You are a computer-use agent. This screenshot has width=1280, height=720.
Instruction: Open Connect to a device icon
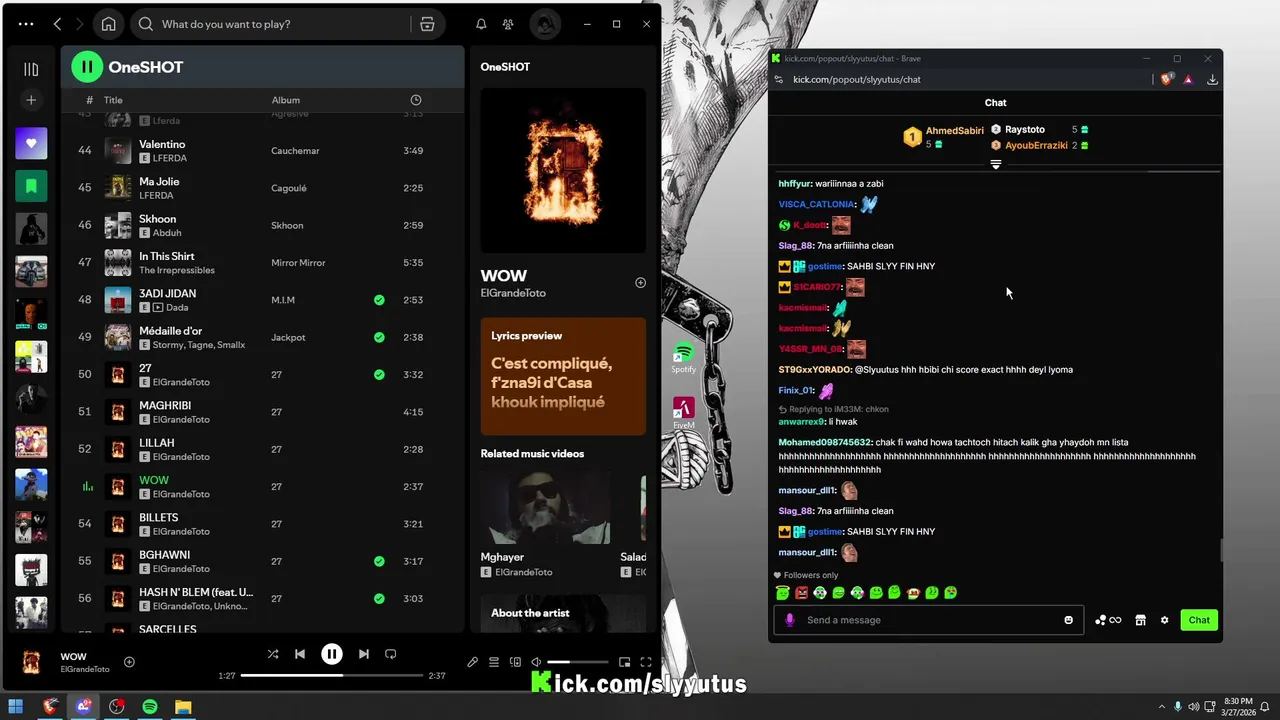coord(515,662)
